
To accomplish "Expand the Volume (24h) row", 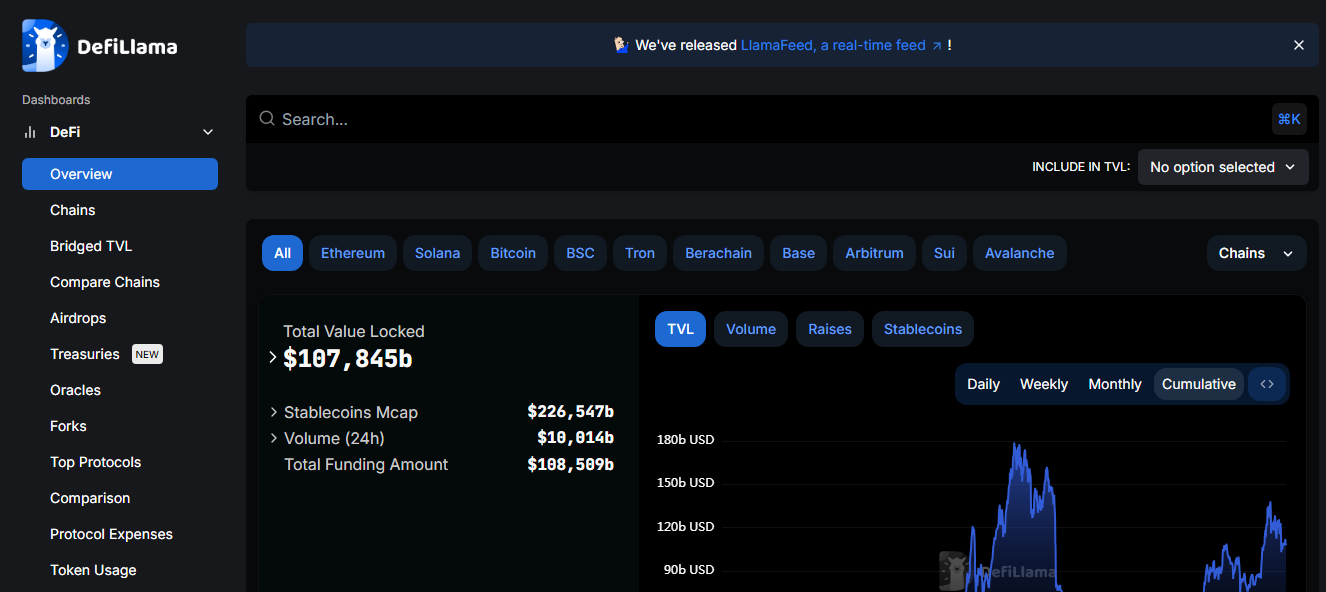I will pos(274,438).
